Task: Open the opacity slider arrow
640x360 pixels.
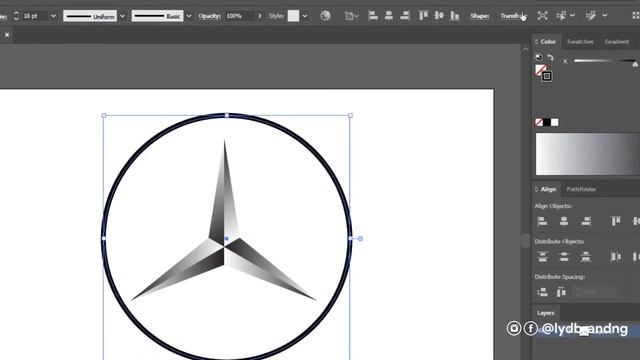Action: point(259,16)
